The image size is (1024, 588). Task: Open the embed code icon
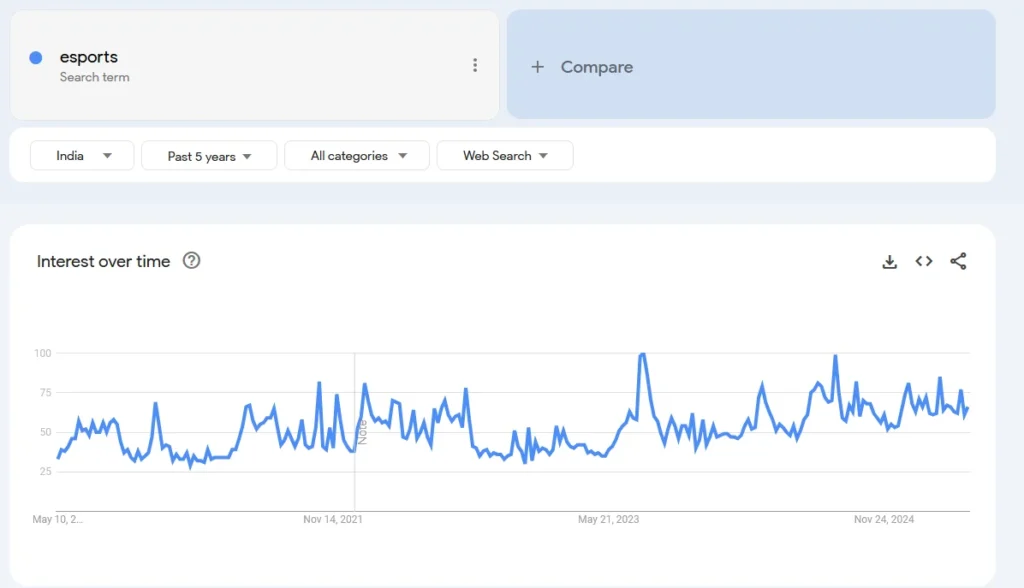tap(924, 262)
